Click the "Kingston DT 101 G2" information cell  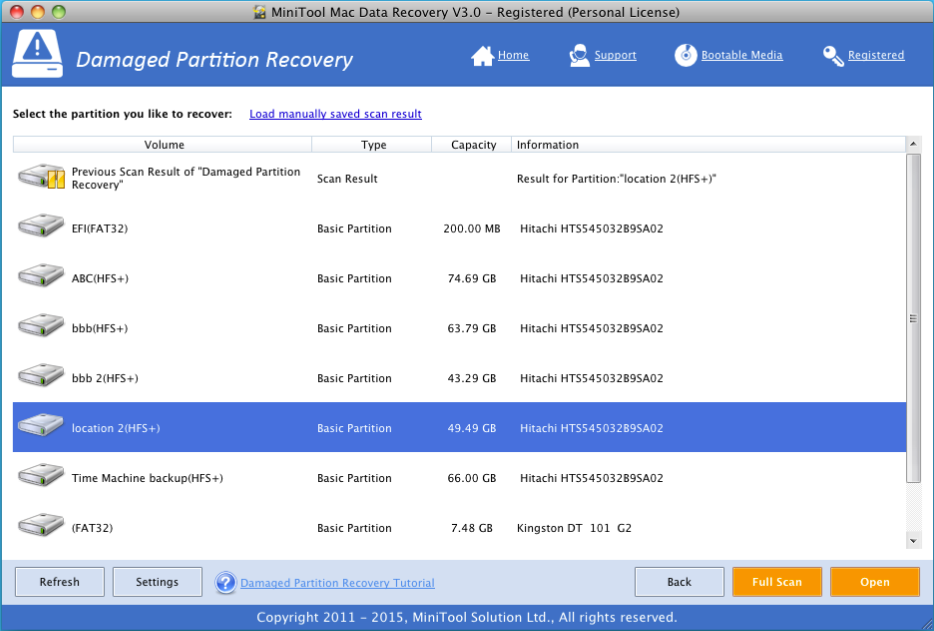(574, 528)
